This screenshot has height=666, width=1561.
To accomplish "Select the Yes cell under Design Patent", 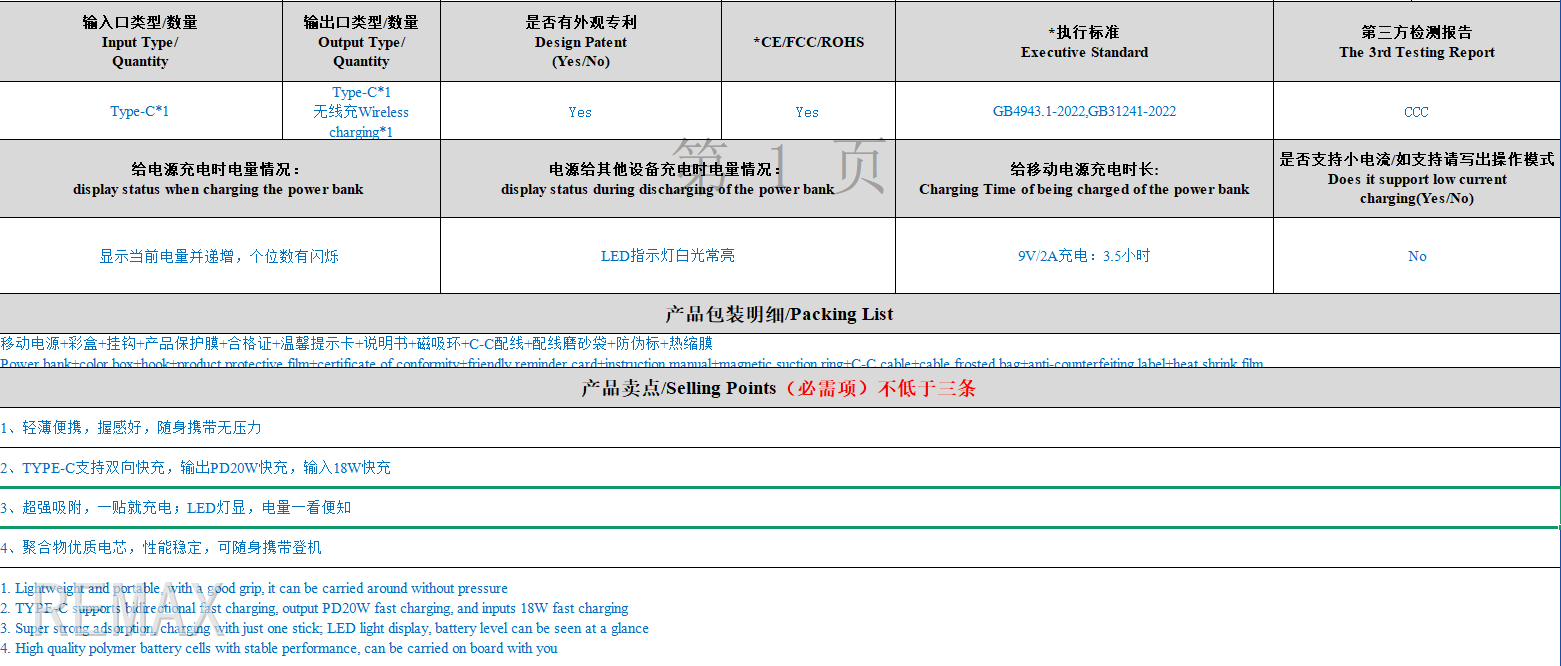I will tap(580, 112).
